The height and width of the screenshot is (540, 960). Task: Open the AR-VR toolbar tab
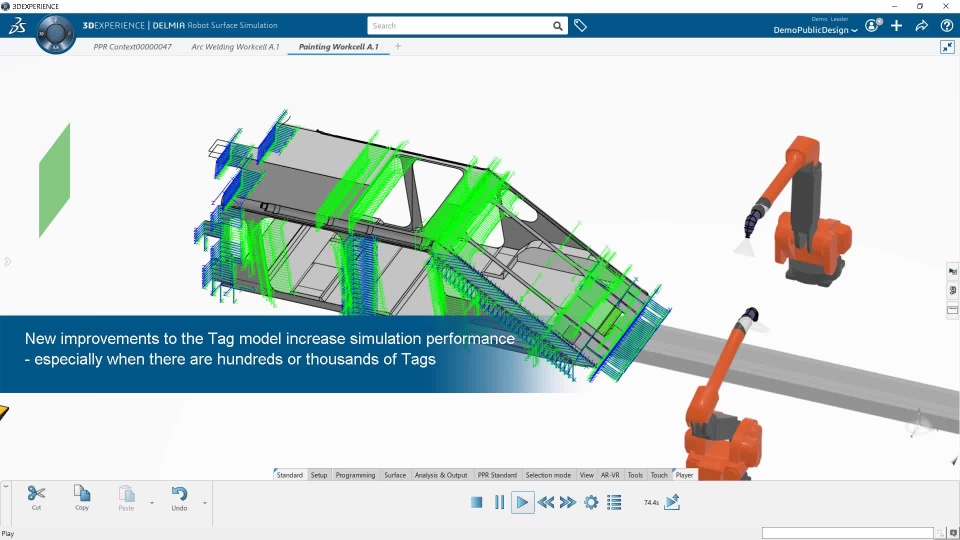pyautogui.click(x=610, y=475)
